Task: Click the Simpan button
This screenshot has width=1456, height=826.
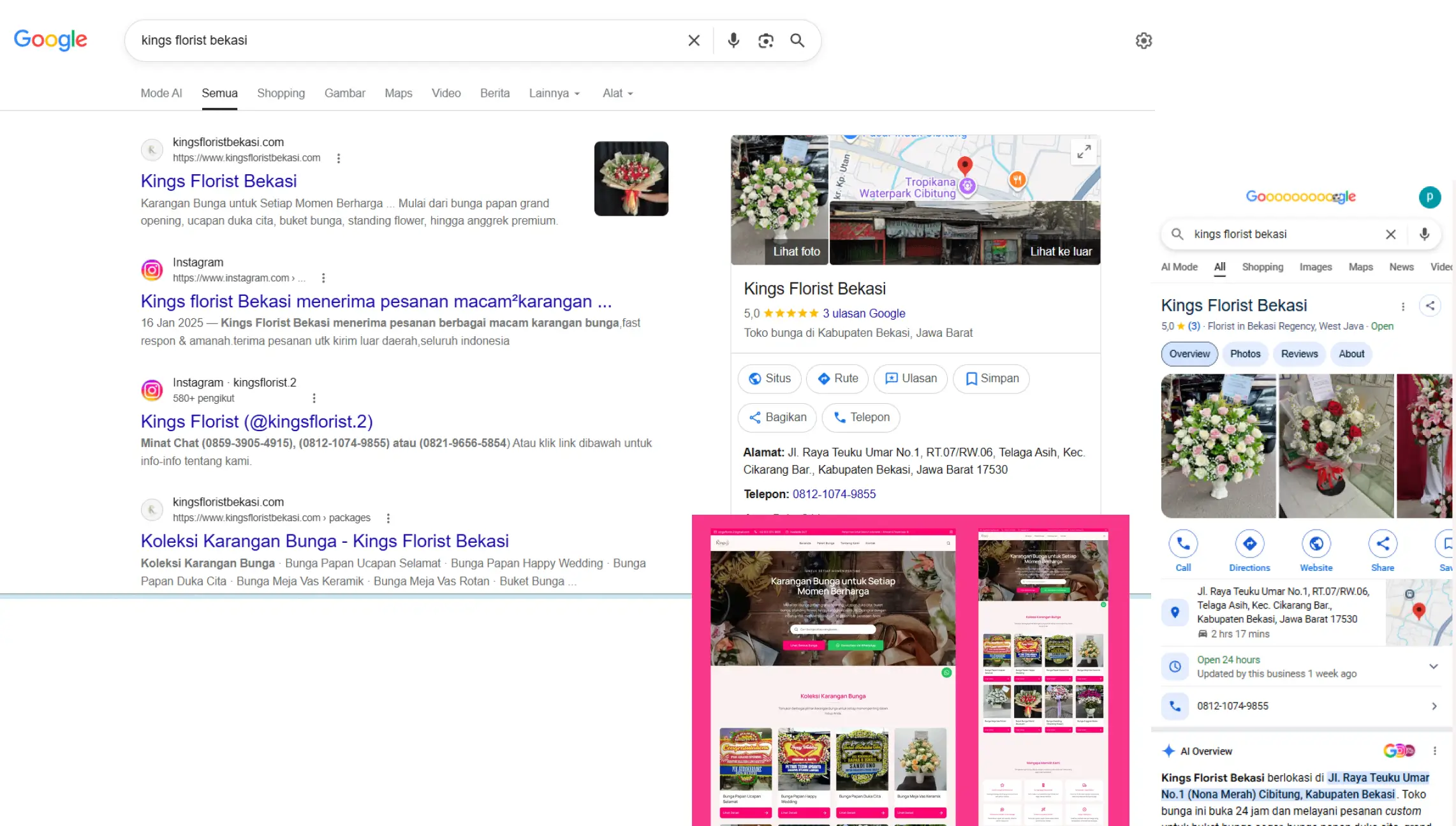Action: [x=991, y=379]
